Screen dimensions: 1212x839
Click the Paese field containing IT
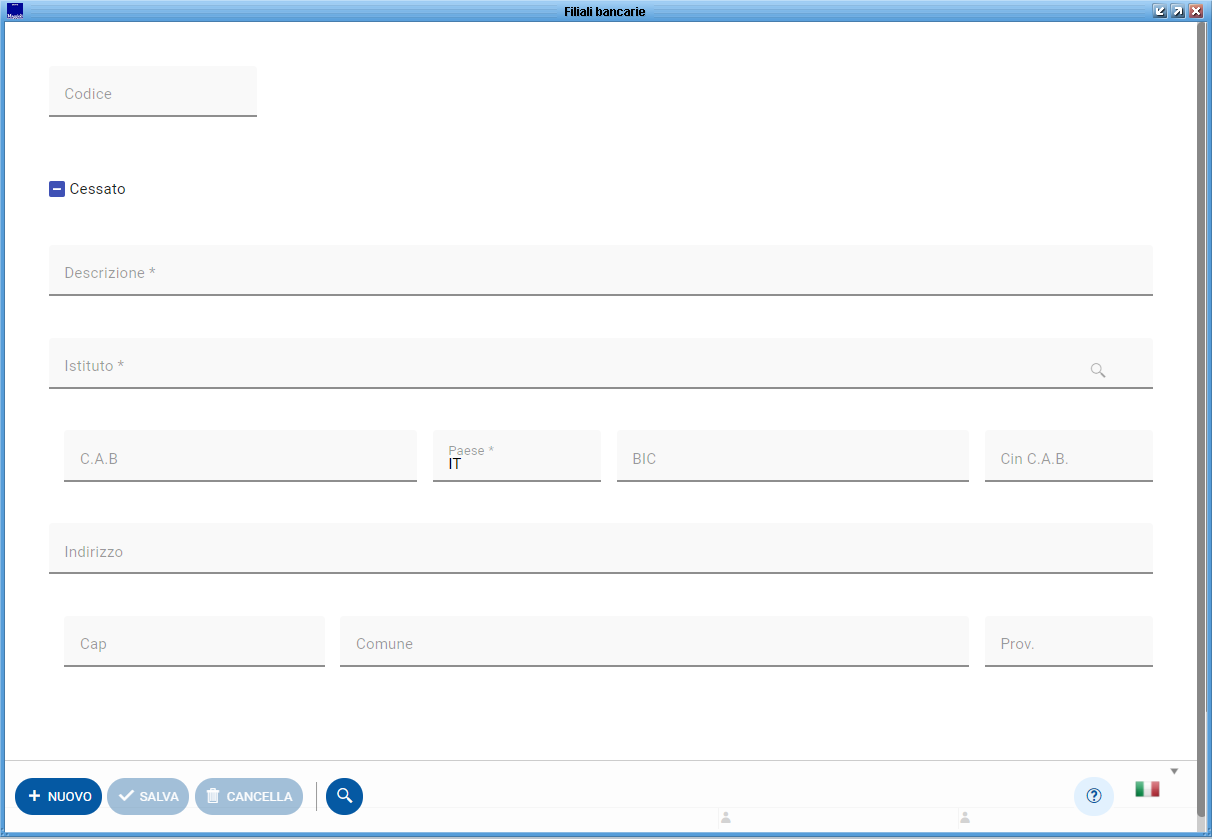pyautogui.click(x=517, y=457)
